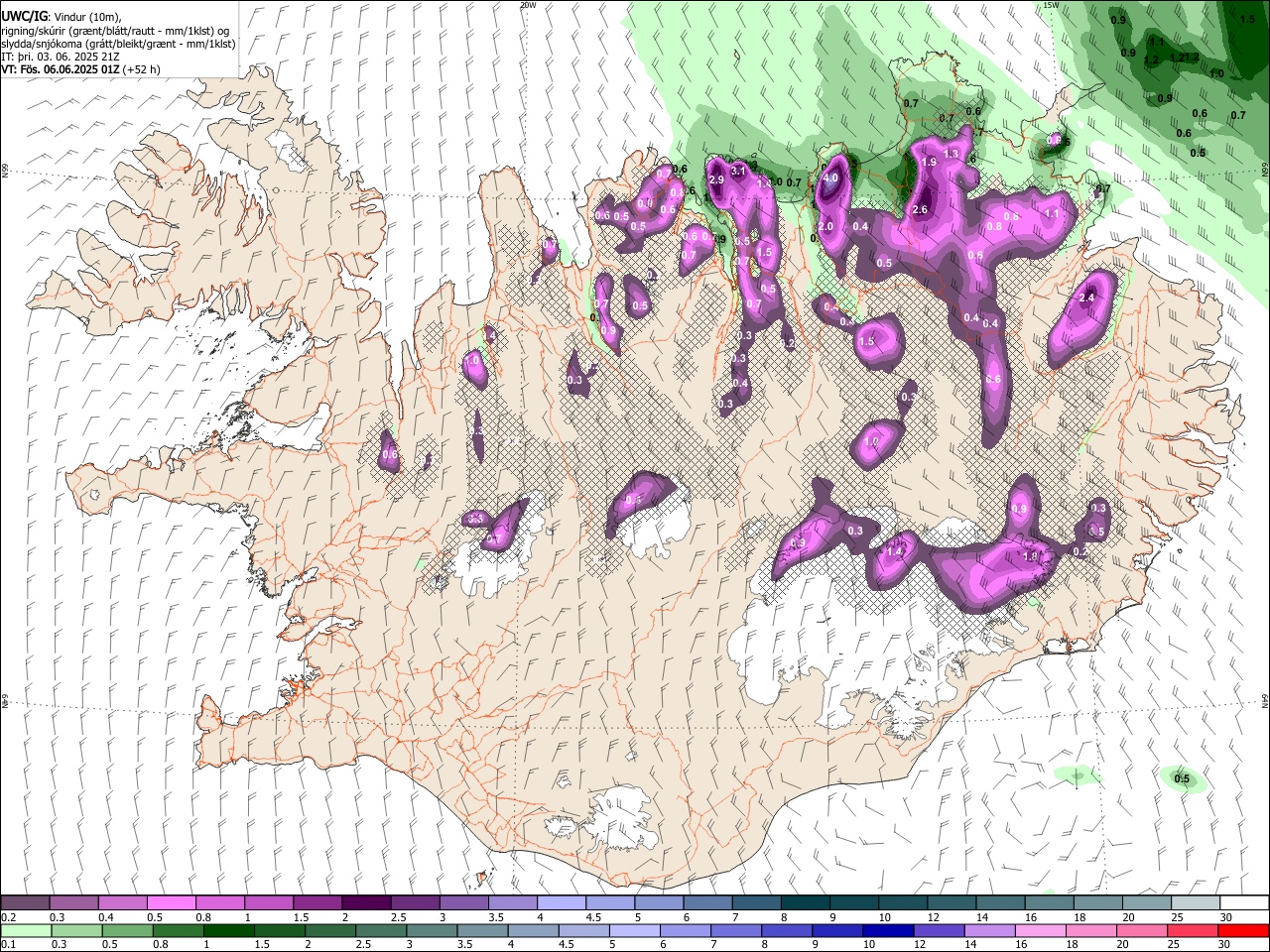Click the 'VT: Fös. 06.06.2025 01Z (+52 h)' line
Image resolution: width=1270 pixels, height=952 pixels.
(x=80, y=69)
